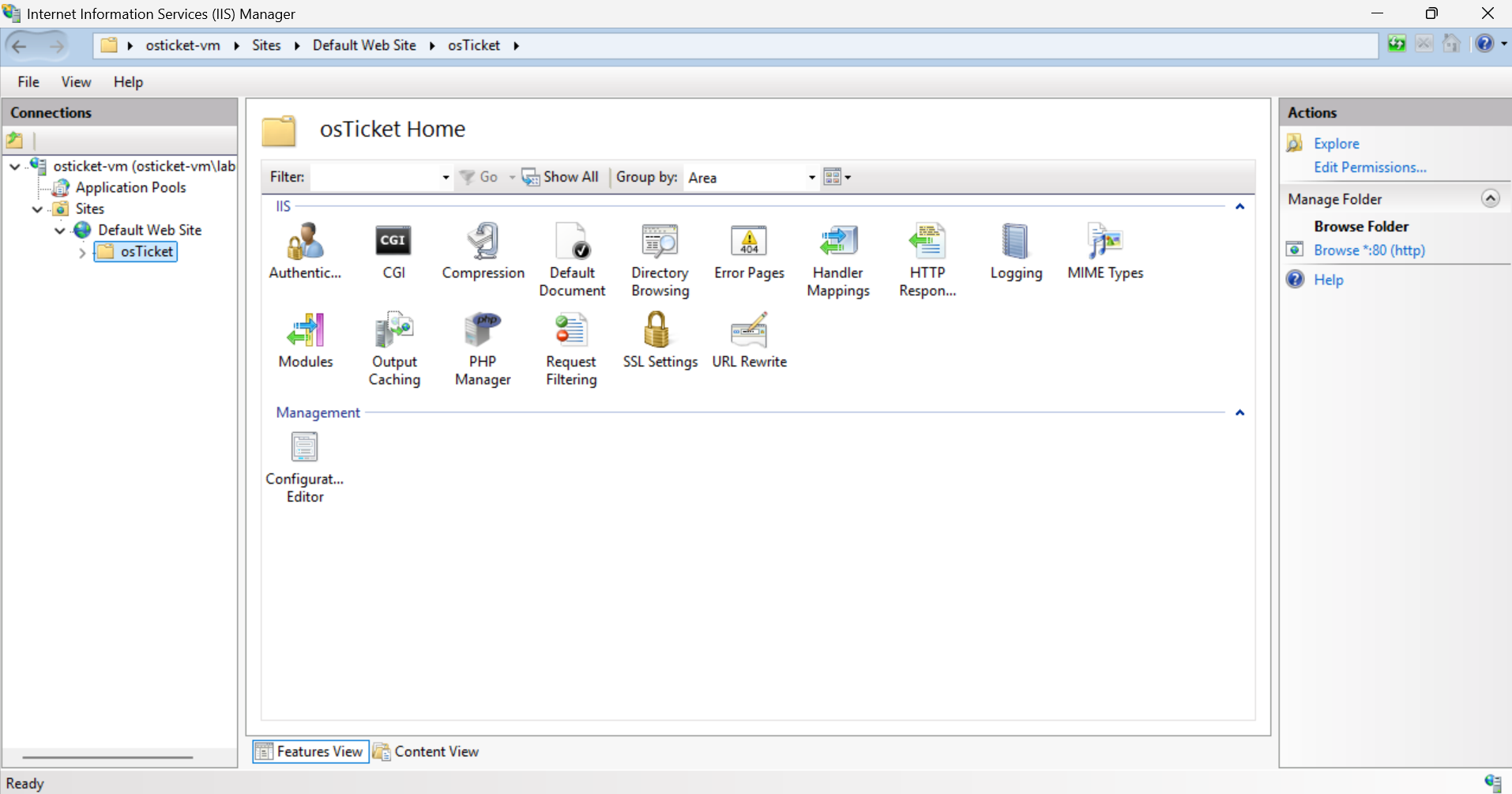Screen dimensions: 1512x794
Task: Click inside the Filter text field
Action: [x=375, y=178]
